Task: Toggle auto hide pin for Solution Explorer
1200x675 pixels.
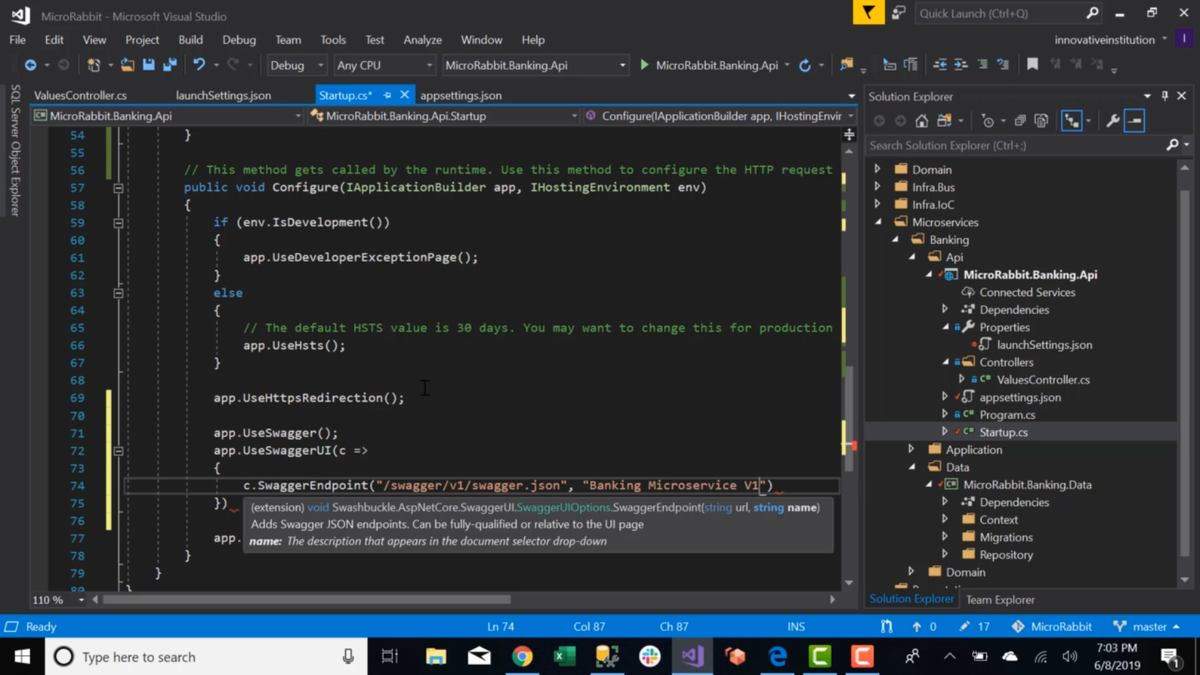Action: (1165, 96)
